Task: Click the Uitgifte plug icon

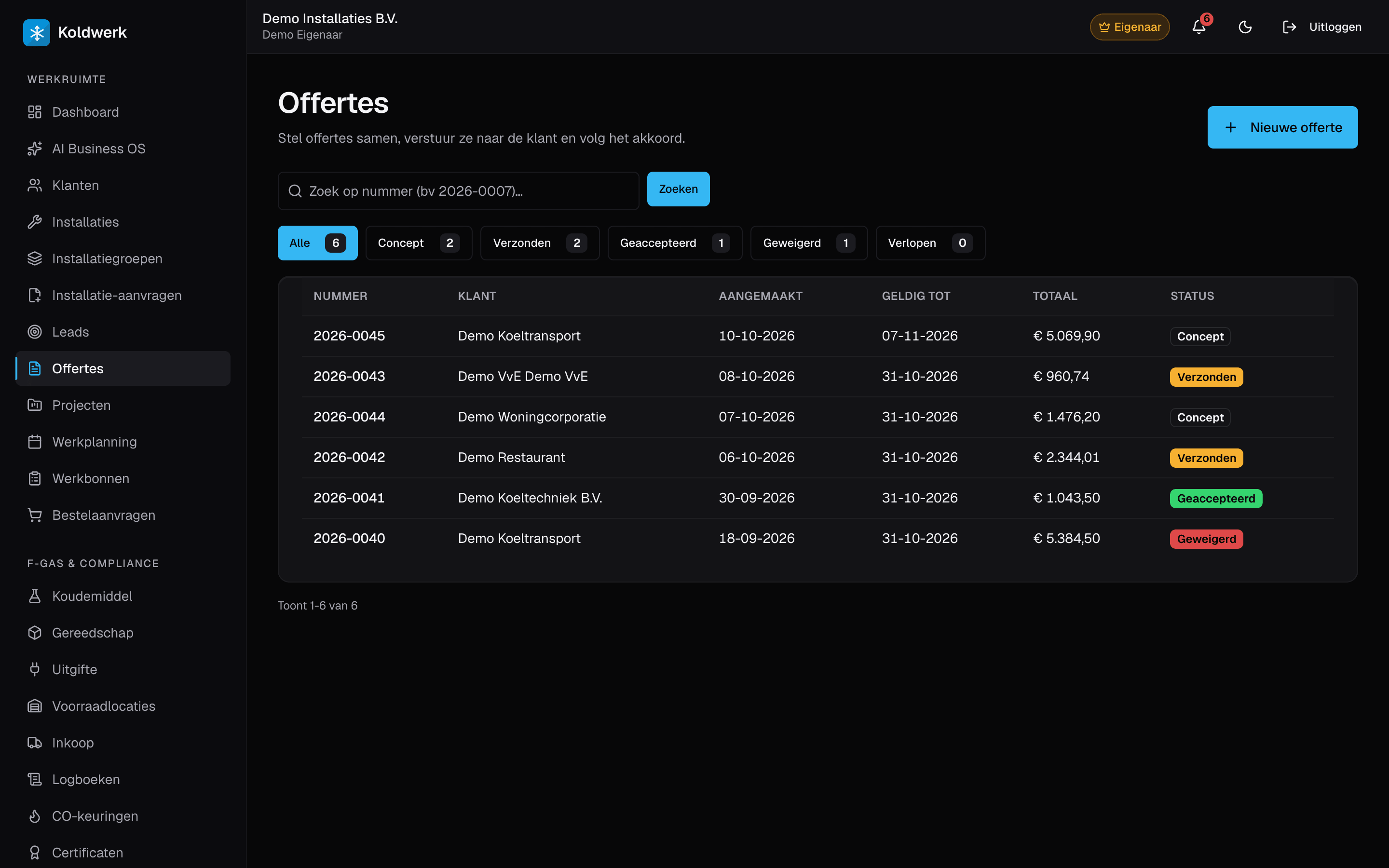Action: [35, 669]
